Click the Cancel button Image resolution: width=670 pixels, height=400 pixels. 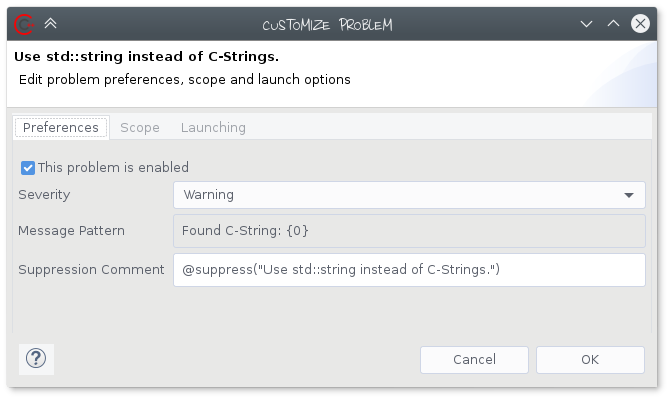point(474,360)
